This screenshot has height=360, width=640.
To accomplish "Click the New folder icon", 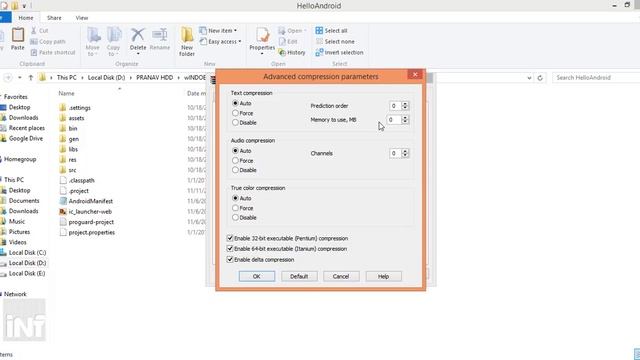I will click(x=187, y=35).
